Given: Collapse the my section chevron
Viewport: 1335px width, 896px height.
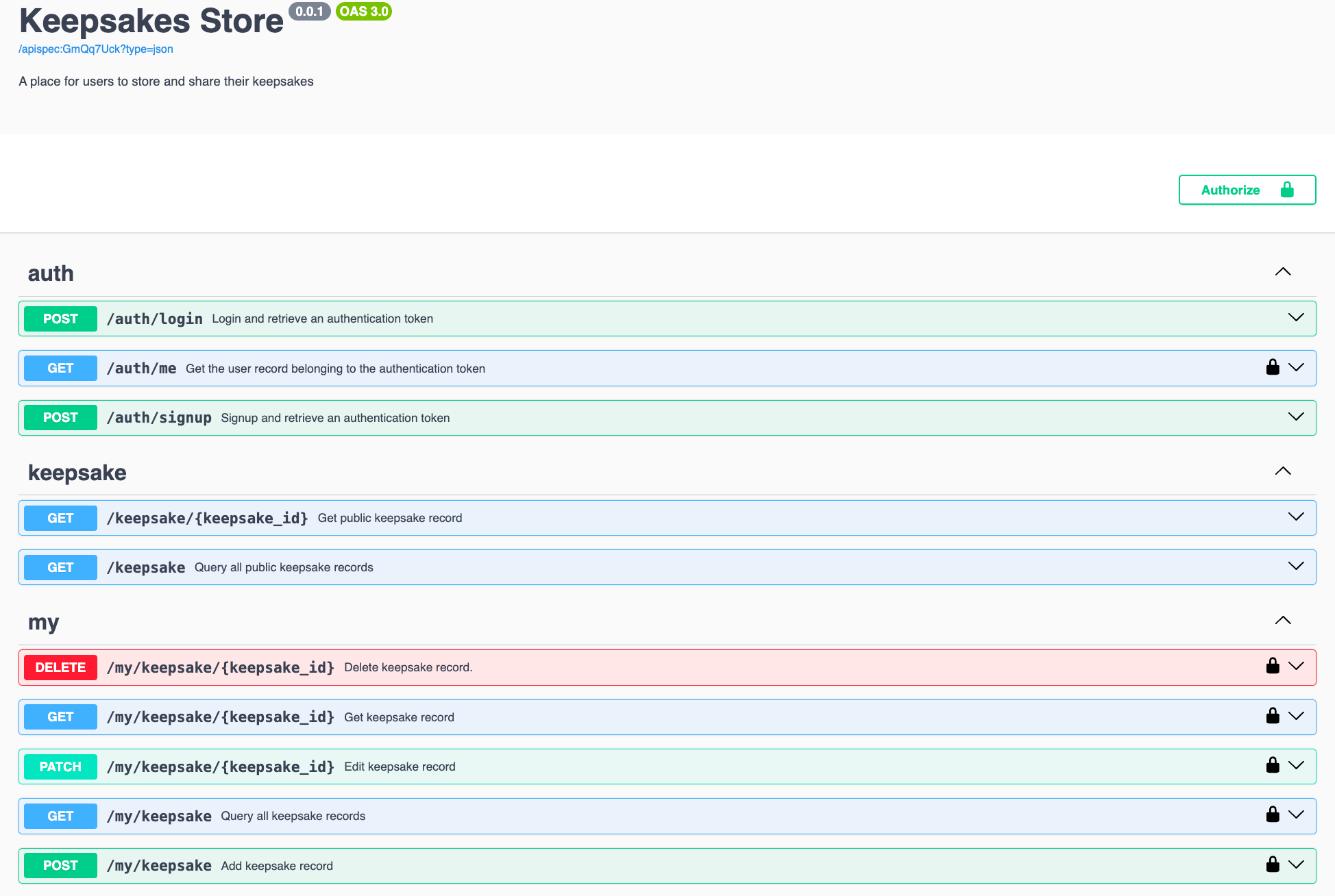Looking at the screenshot, I should (x=1283, y=621).
